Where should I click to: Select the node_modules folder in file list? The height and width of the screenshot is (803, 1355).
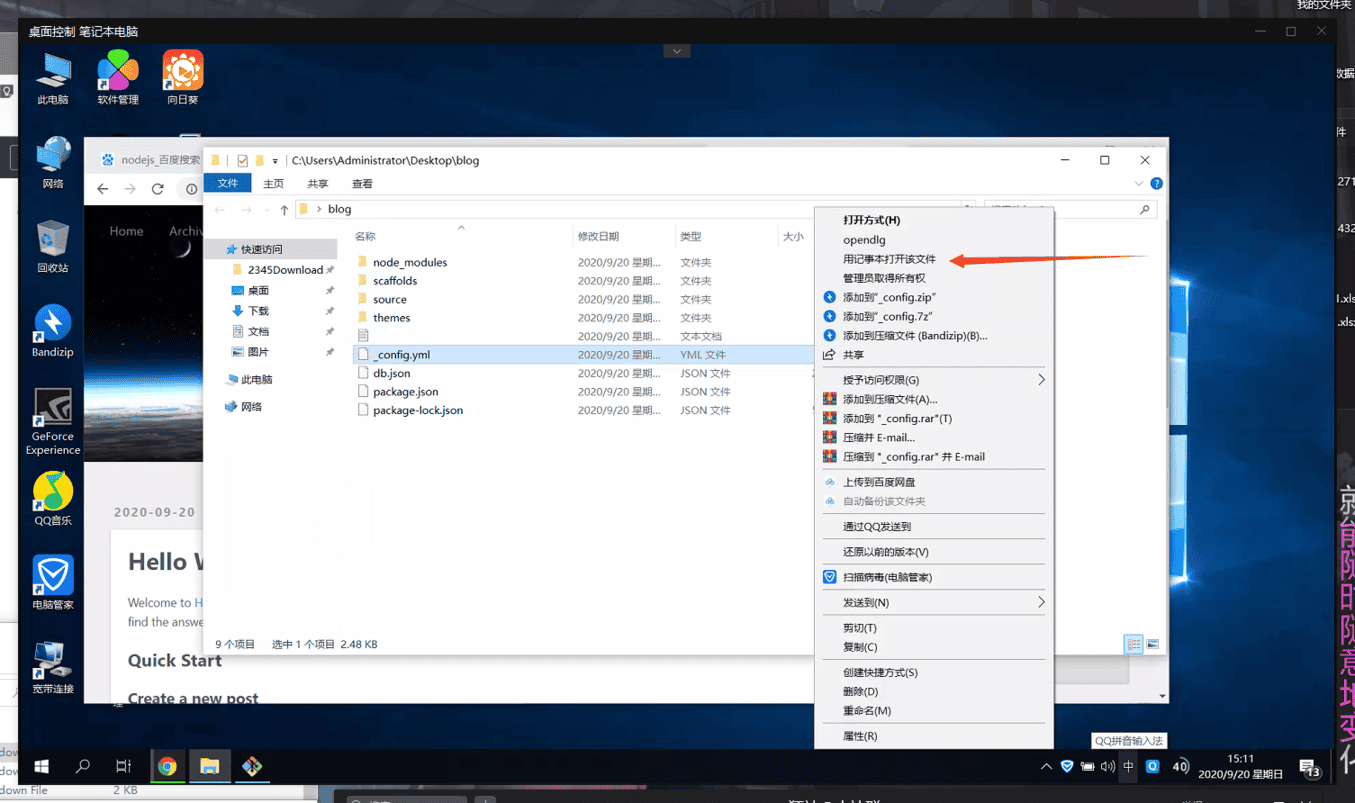[x=409, y=263]
